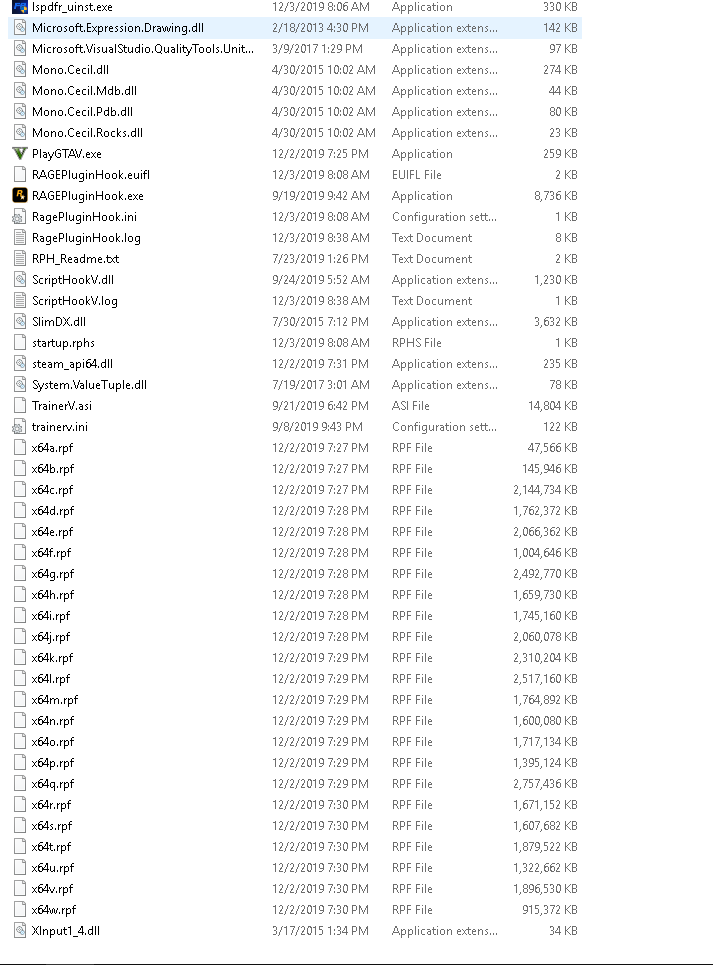The width and height of the screenshot is (713, 965).
Task: Click the ScriptHookV.dll file icon
Action: [19, 280]
